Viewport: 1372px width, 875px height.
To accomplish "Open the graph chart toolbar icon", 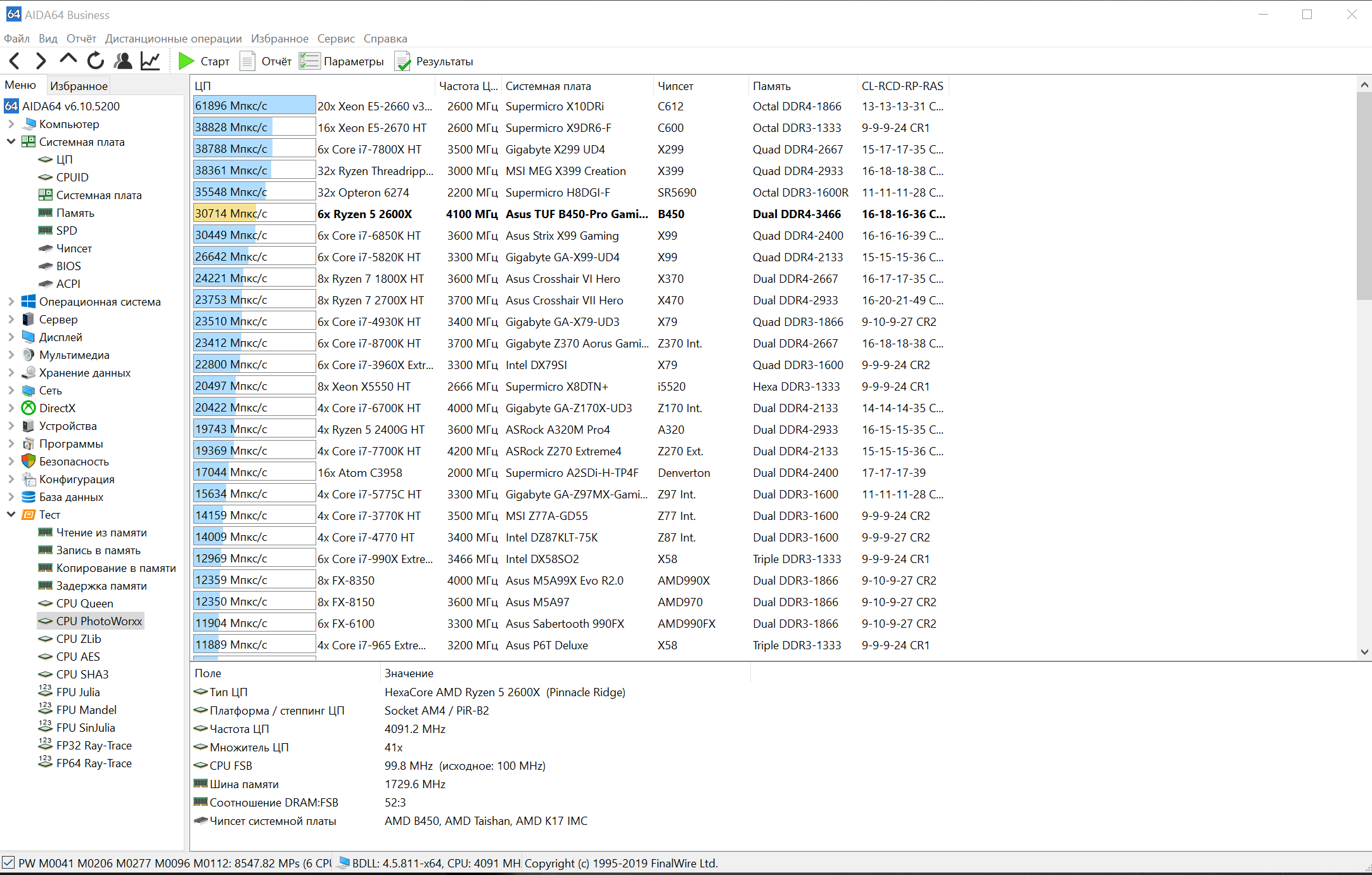I will click(150, 61).
